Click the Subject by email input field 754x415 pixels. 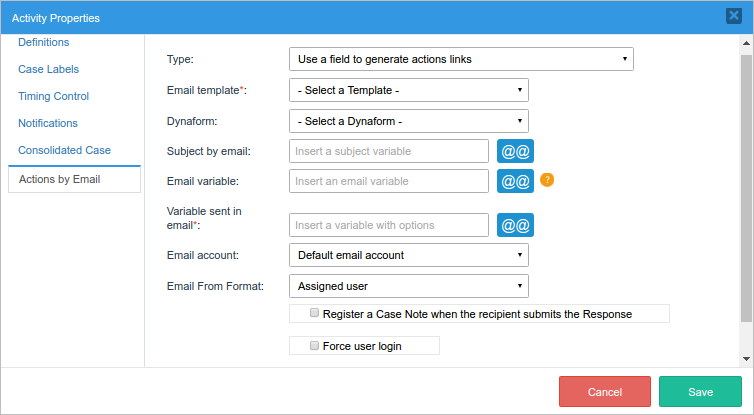pyautogui.click(x=389, y=151)
